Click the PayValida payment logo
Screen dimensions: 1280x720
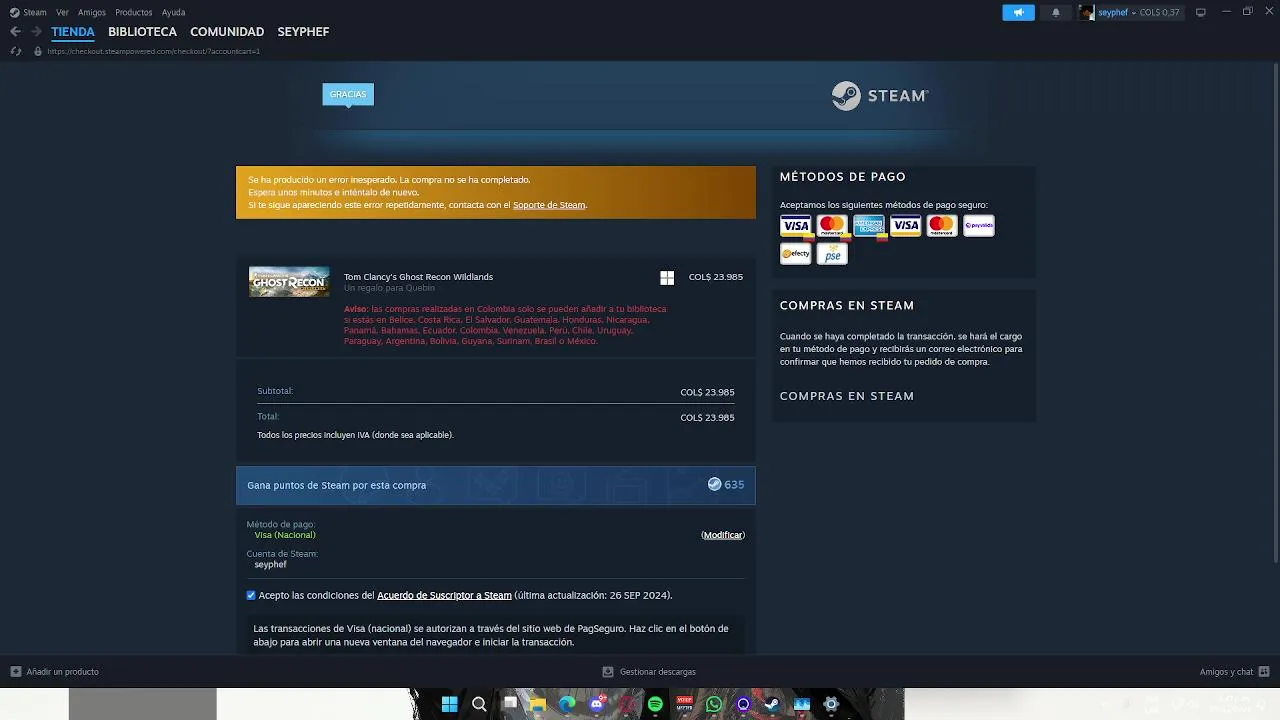(978, 226)
